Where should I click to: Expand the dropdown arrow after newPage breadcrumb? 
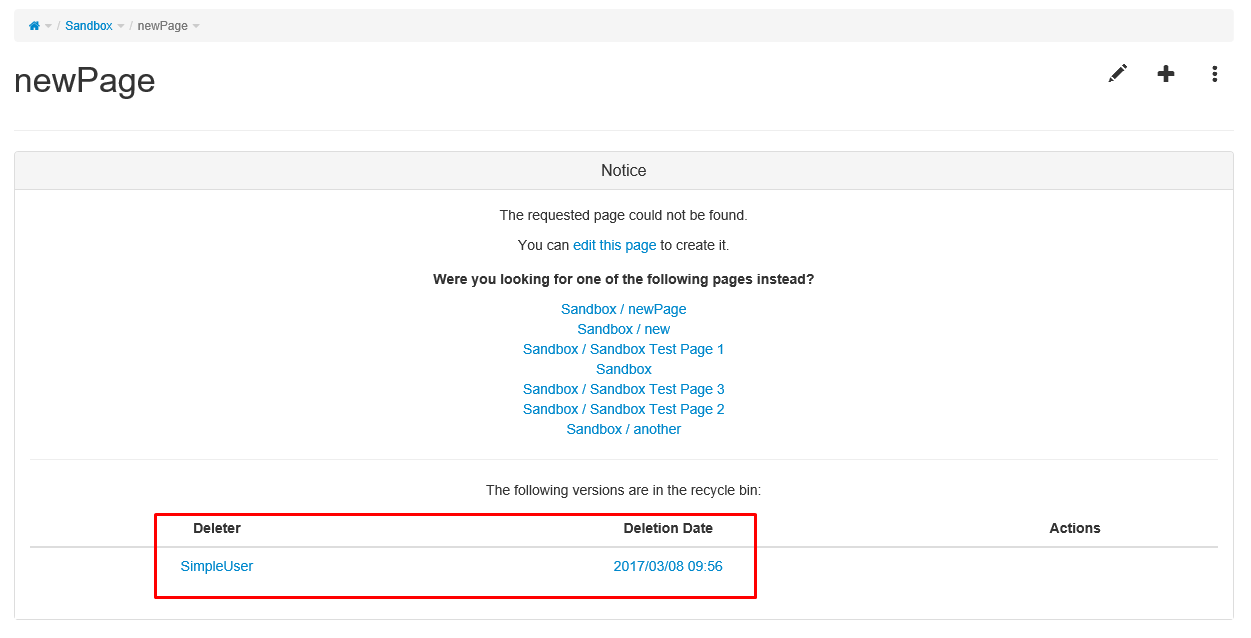click(196, 27)
